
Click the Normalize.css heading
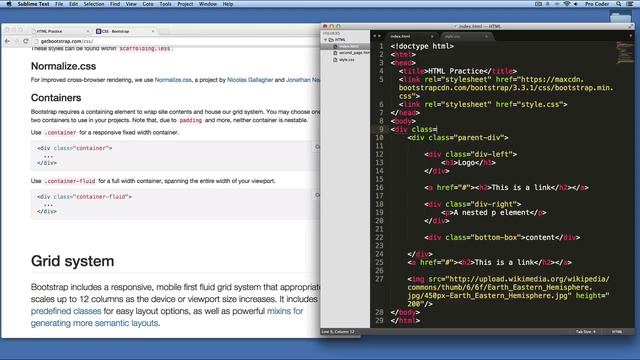tap(63, 66)
